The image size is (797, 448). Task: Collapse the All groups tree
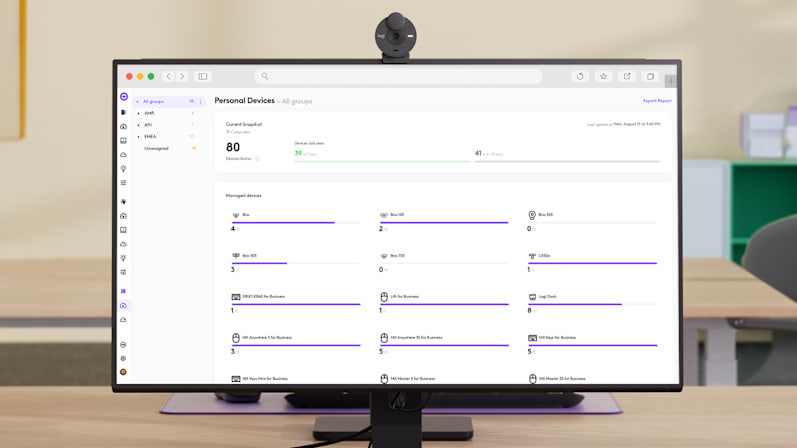[x=138, y=101]
